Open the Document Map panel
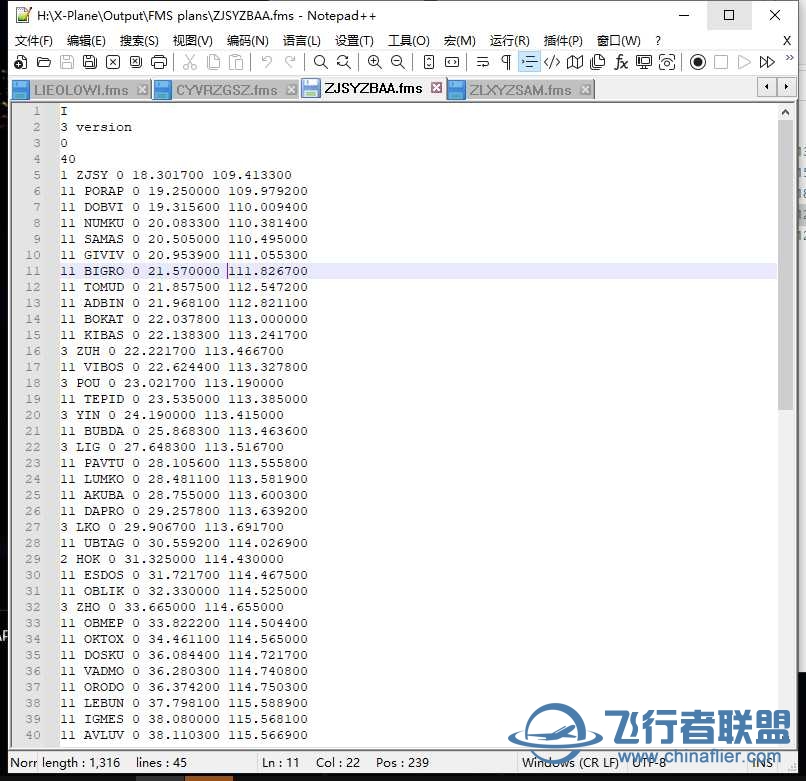 point(575,62)
